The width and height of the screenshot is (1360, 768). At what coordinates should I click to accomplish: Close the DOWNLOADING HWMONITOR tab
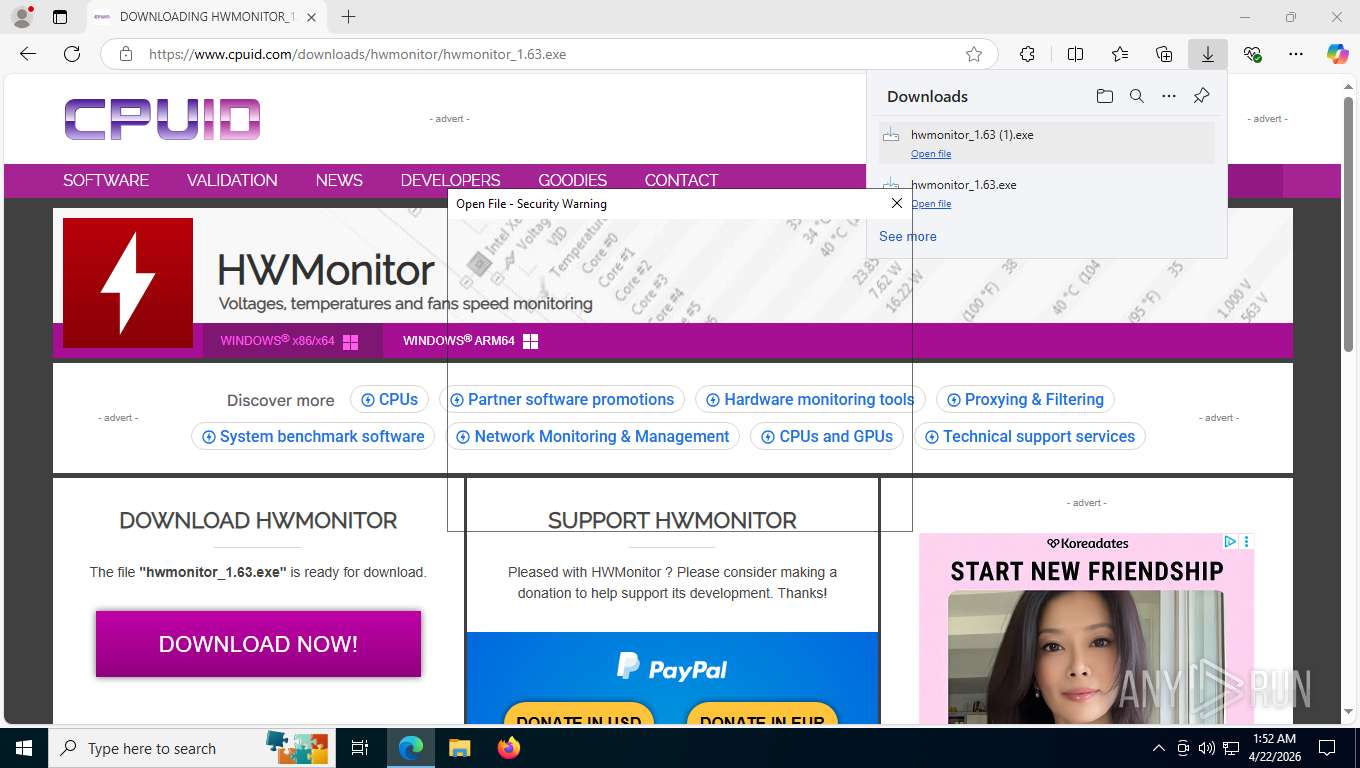pos(312,17)
